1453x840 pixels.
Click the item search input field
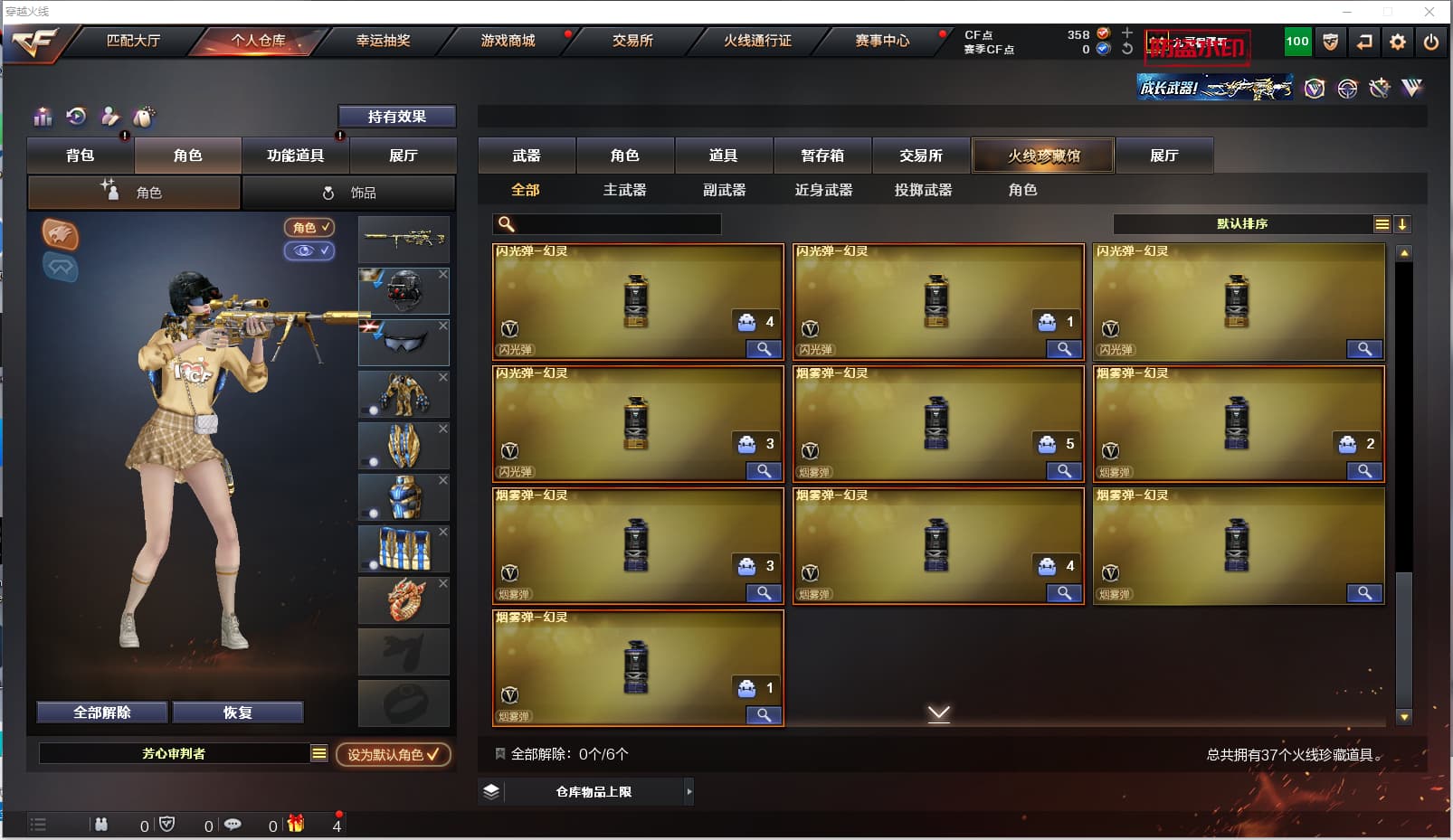[607, 224]
